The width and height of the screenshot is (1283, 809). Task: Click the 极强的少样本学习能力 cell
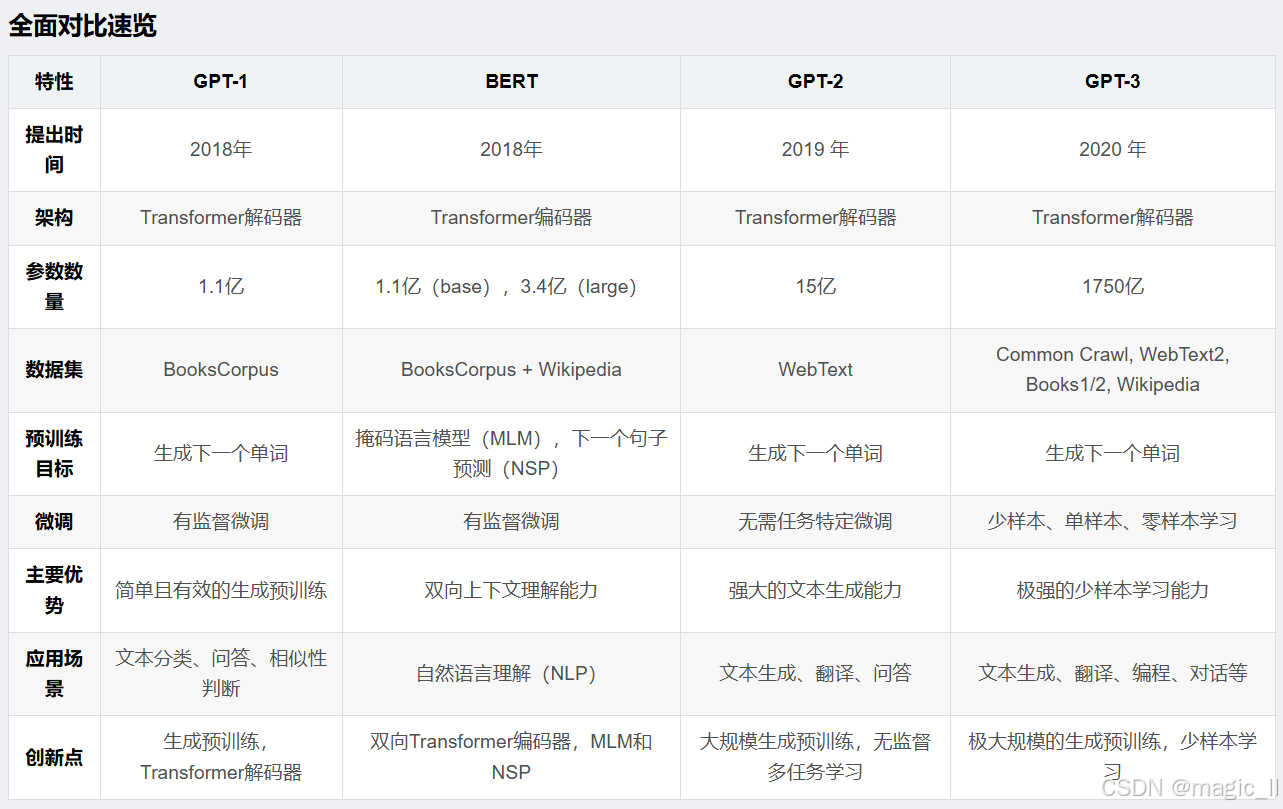1113,591
